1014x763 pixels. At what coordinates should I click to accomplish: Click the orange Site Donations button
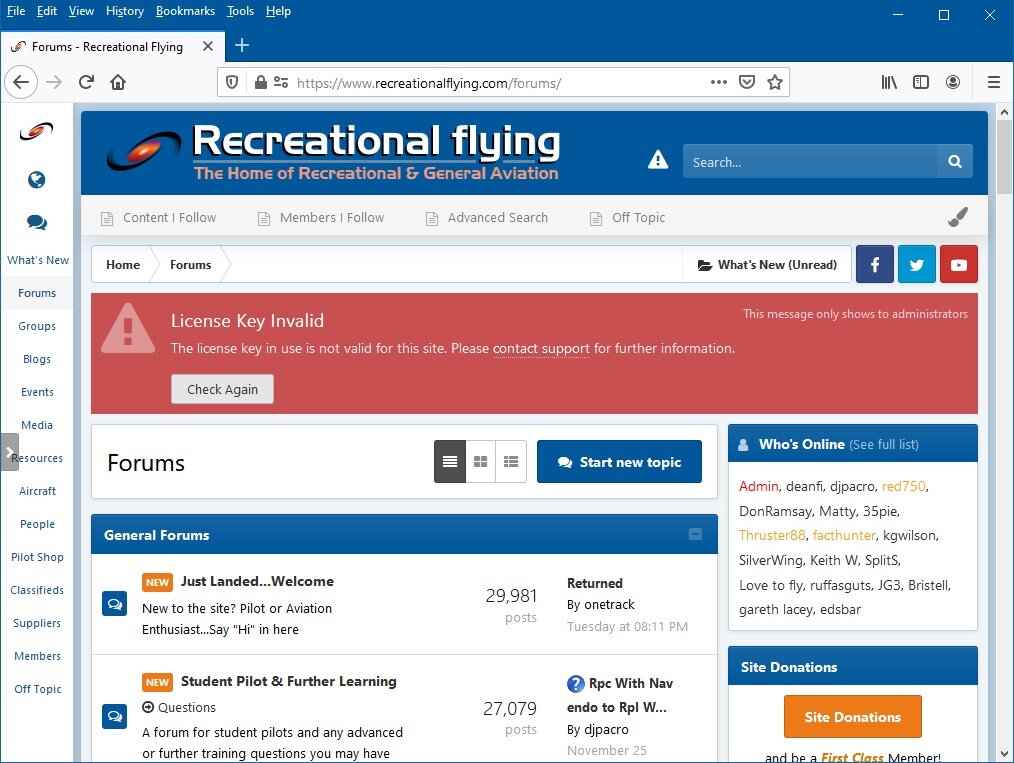click(x=852, y=716)
